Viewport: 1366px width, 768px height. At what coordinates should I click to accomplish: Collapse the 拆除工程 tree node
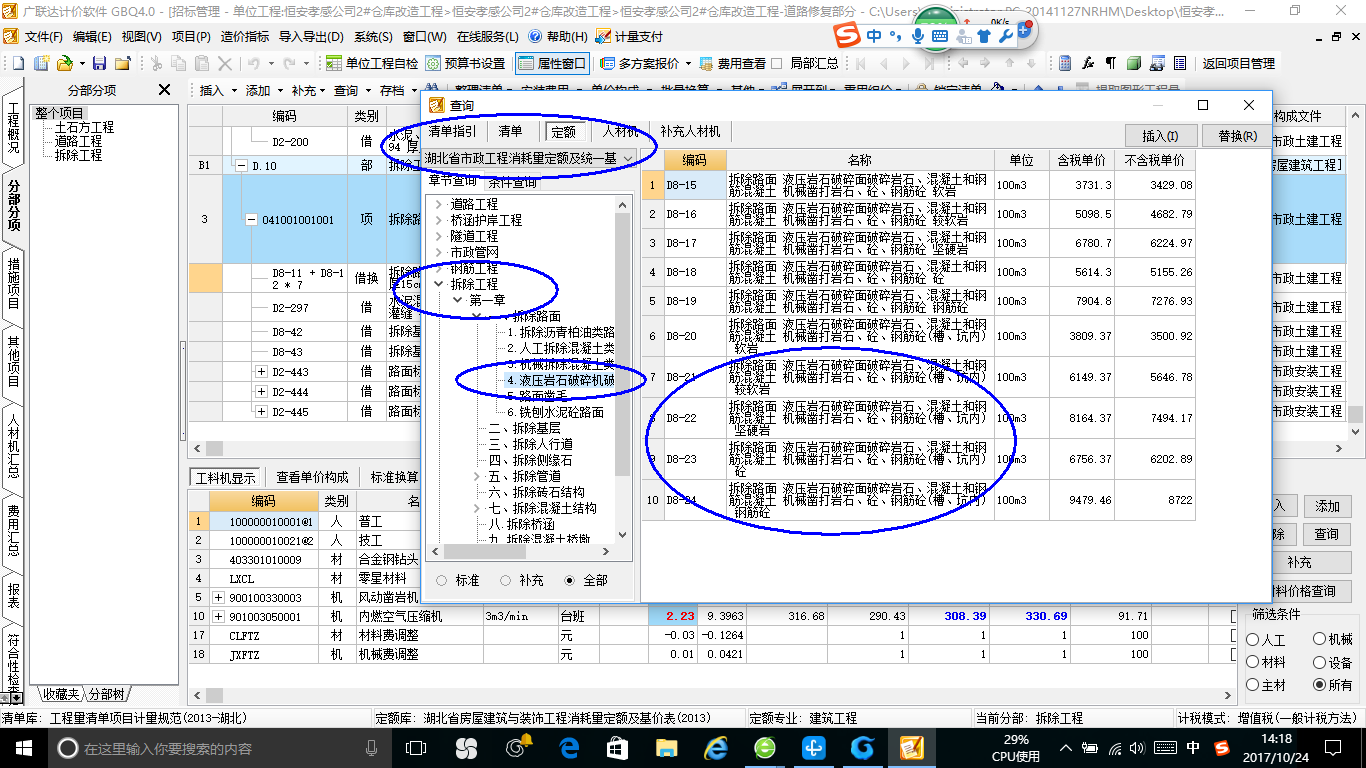point(438,284)
